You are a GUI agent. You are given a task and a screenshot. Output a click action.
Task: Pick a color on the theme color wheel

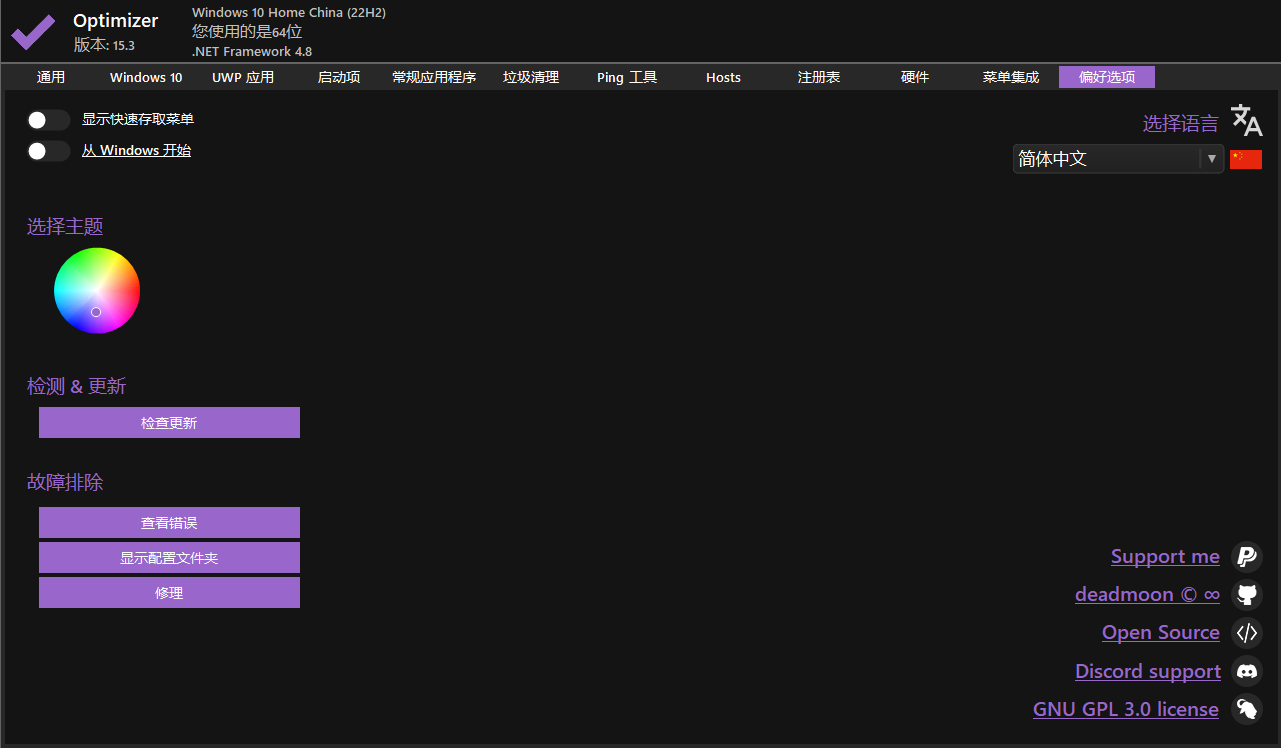coord(97,291)
